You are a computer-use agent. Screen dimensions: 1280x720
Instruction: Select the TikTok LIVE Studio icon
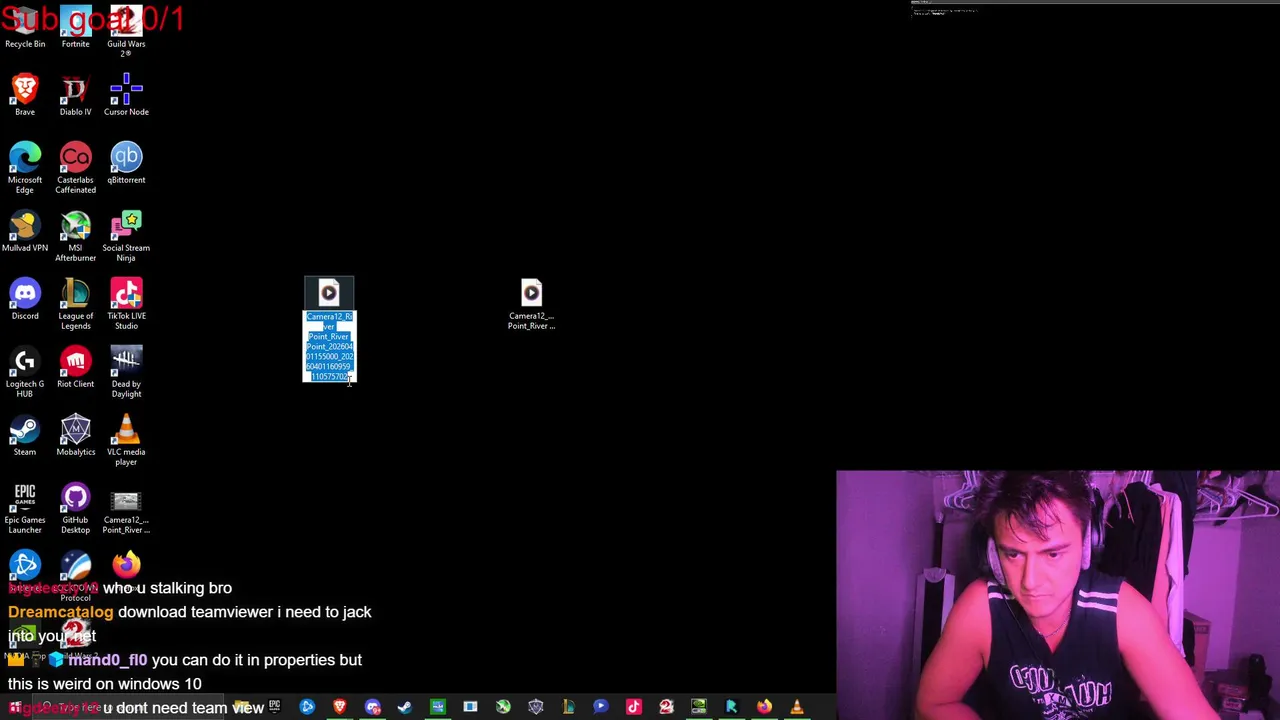coord(126,303)
